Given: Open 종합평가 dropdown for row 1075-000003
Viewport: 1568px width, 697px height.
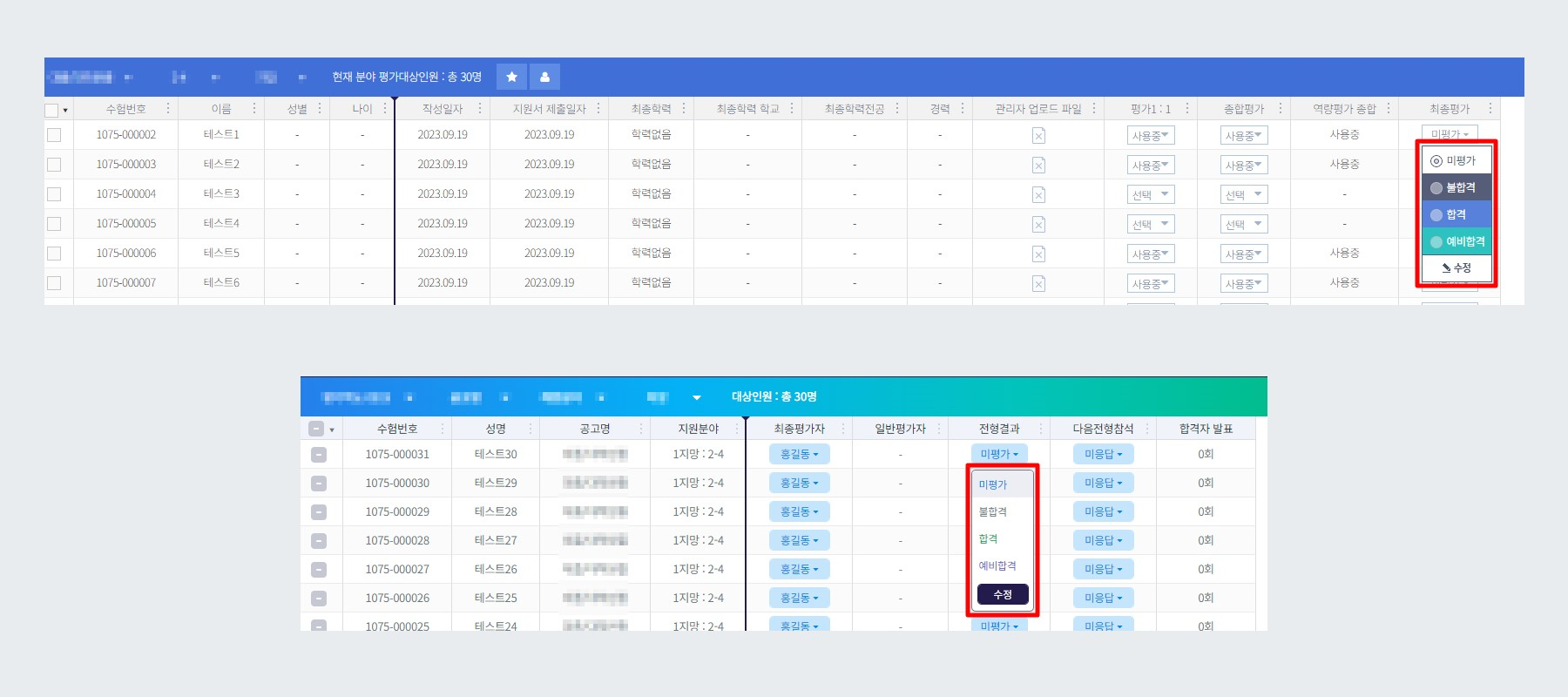Looking at the screenshot, I should 1243,165.
